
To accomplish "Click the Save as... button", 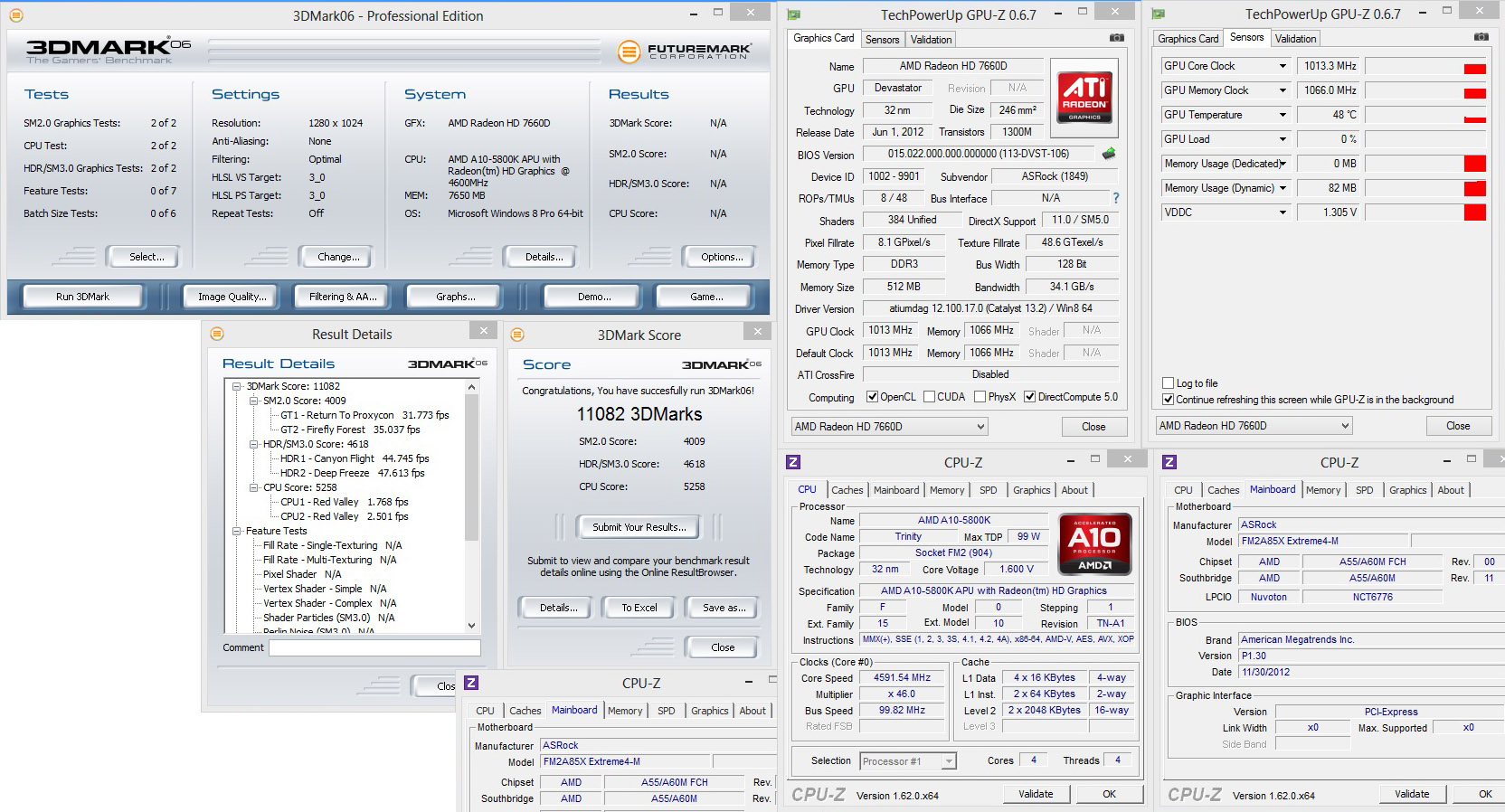I will click(x=724, y=608).
